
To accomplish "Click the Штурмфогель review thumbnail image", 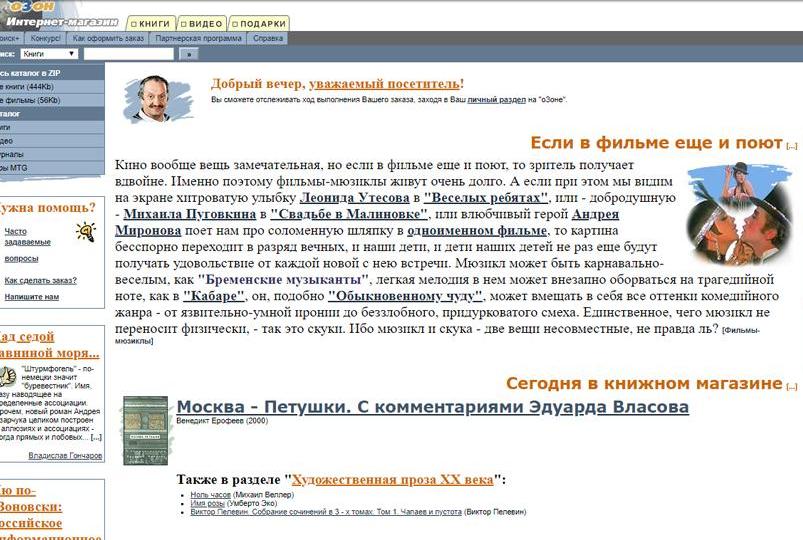I will click(x=8, y=377).
